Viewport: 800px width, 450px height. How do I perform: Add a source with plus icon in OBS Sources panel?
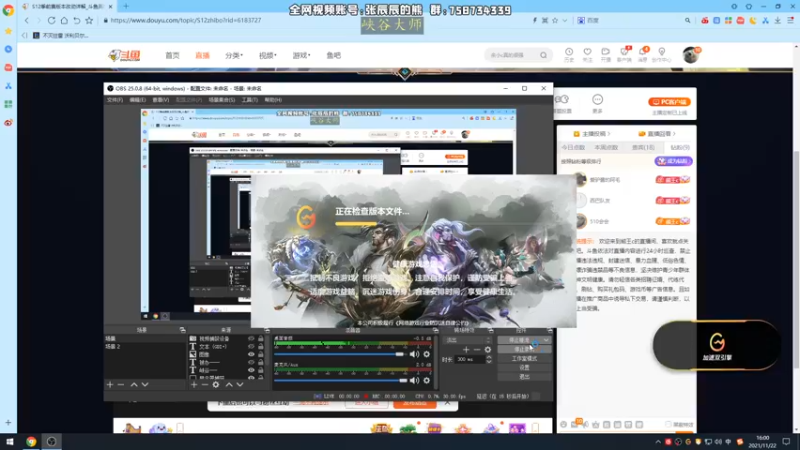coord(194,385)
